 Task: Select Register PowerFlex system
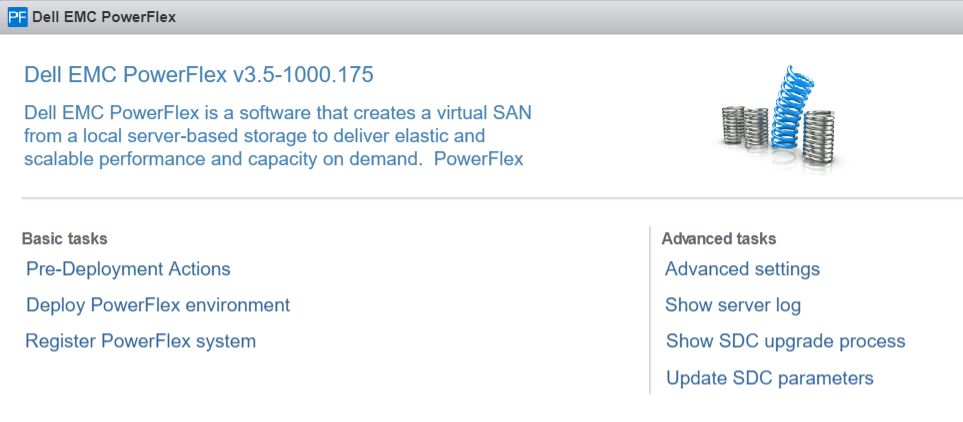click(141, 341)
